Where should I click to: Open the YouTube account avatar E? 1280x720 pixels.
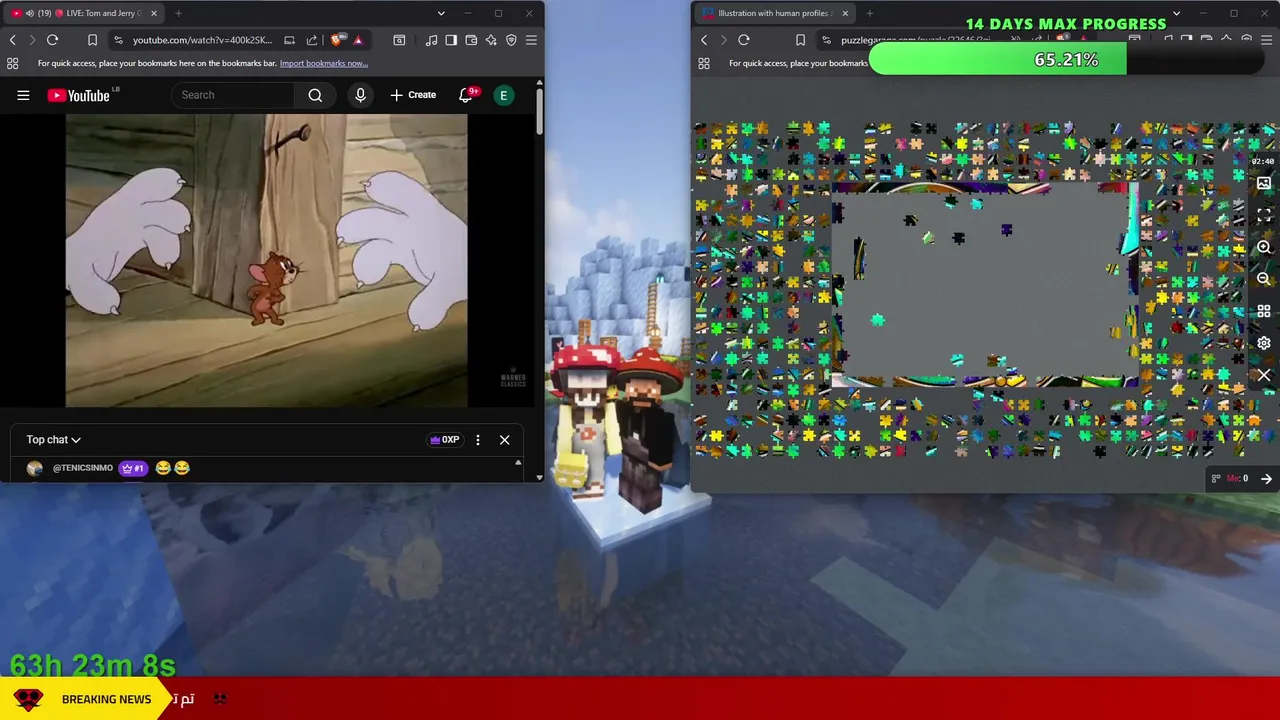504,95
